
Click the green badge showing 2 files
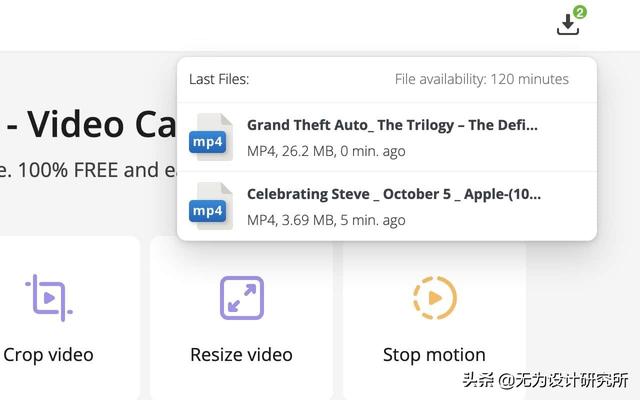pos(580,12)
